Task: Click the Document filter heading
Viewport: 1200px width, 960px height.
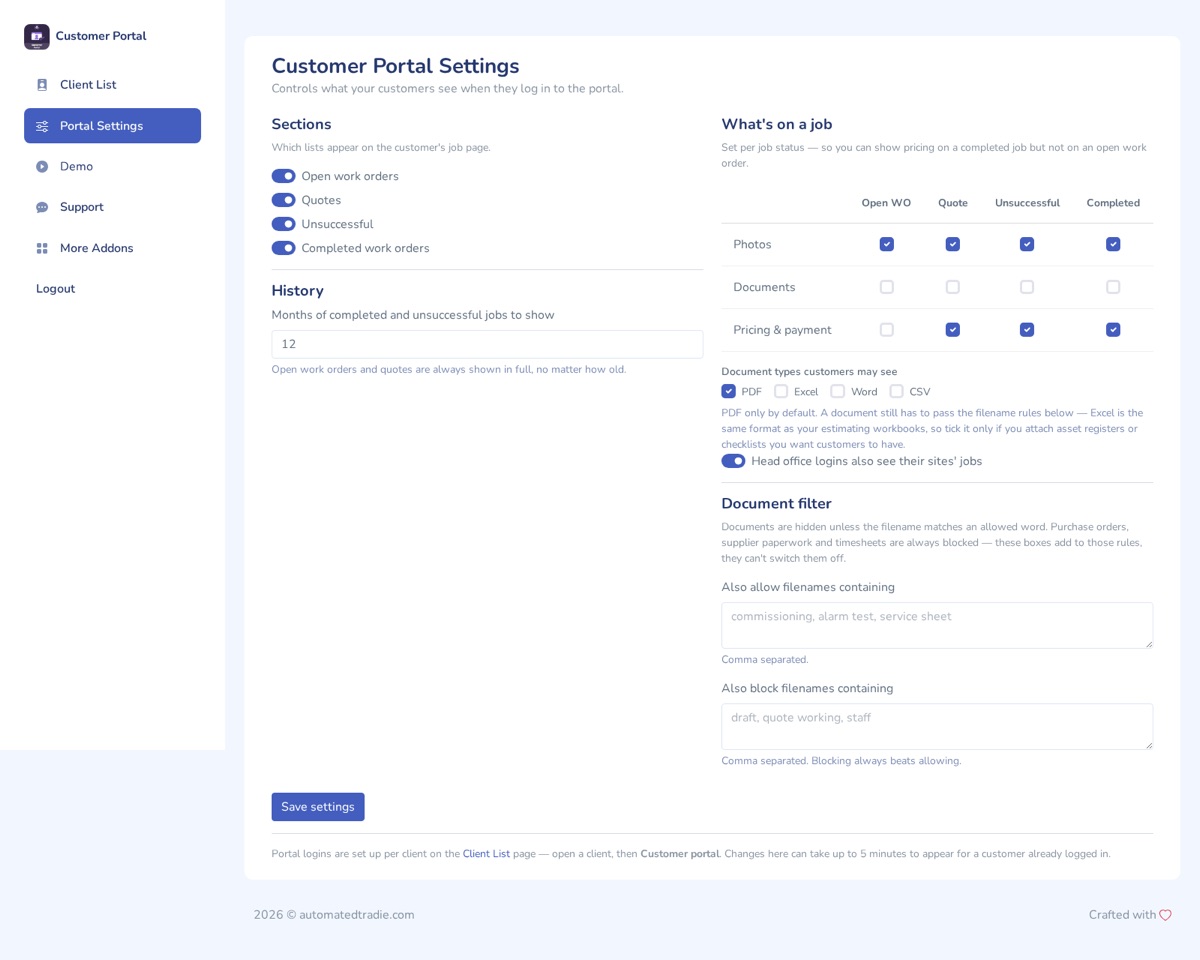Action: (776, 504)
